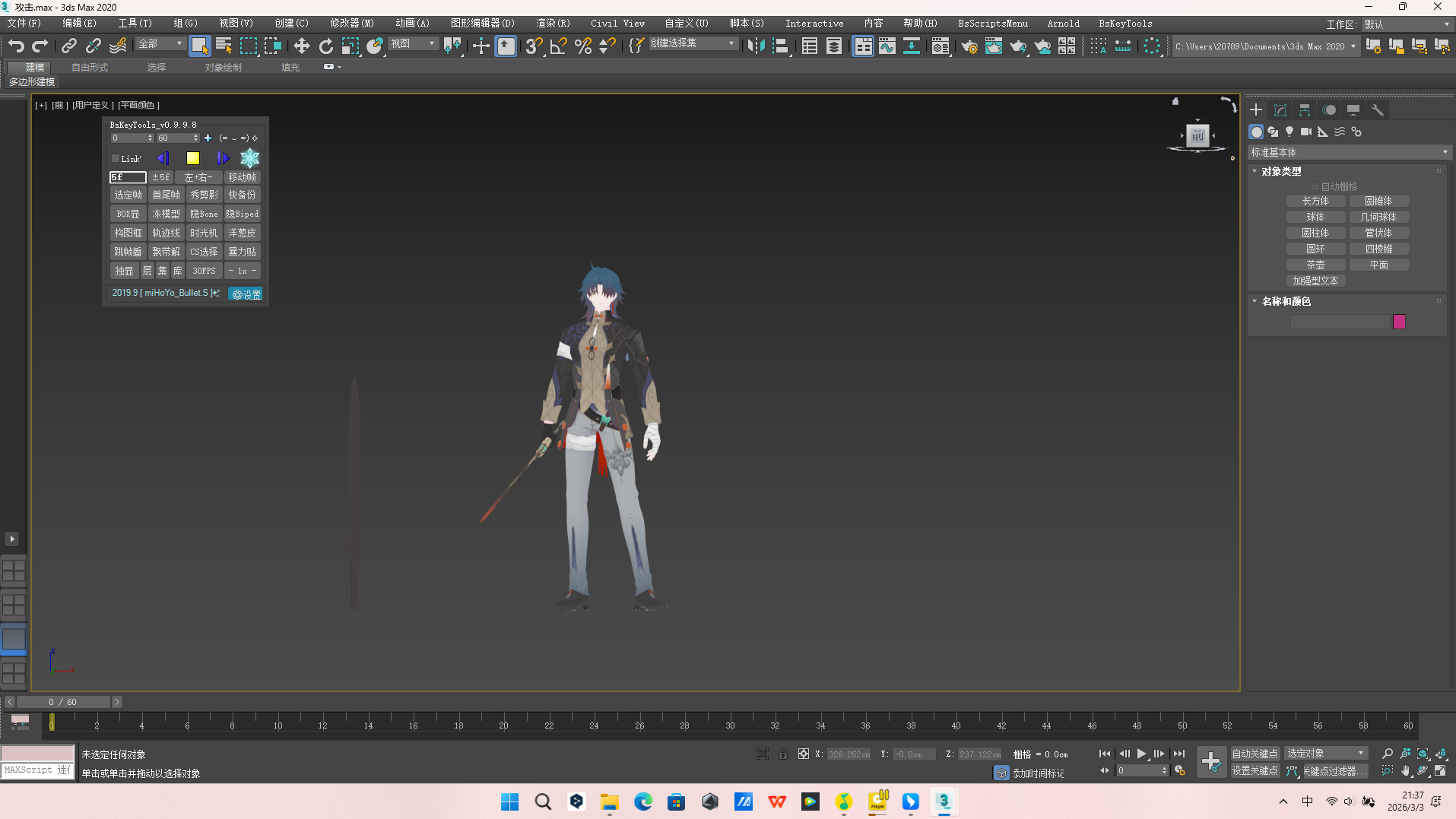Viewport: 1456px width, 819px height.
Task: Open the 全部 selection filter dropdown
Action: (x=160, y=44)
